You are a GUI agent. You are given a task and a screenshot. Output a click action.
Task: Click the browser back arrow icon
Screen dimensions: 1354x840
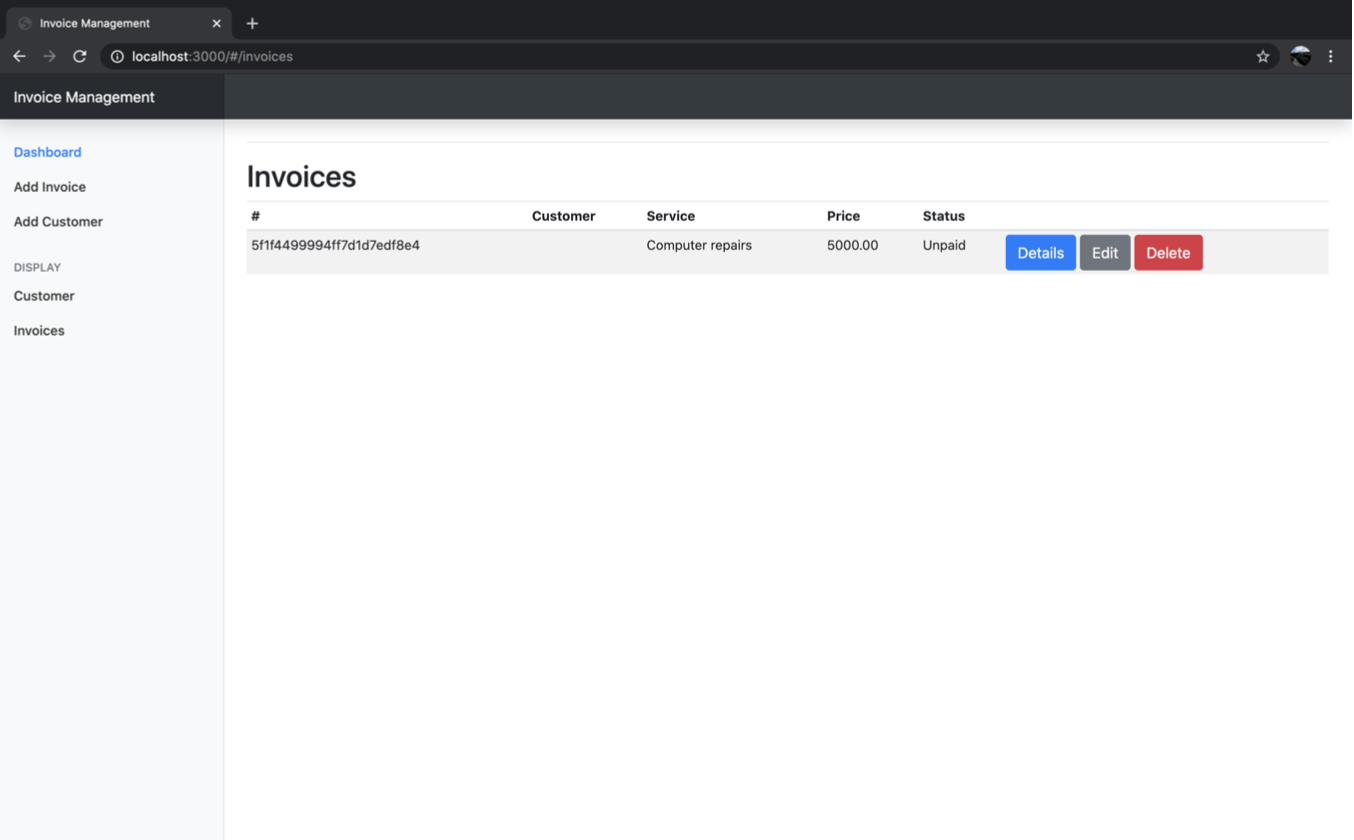tap(19, 56)
